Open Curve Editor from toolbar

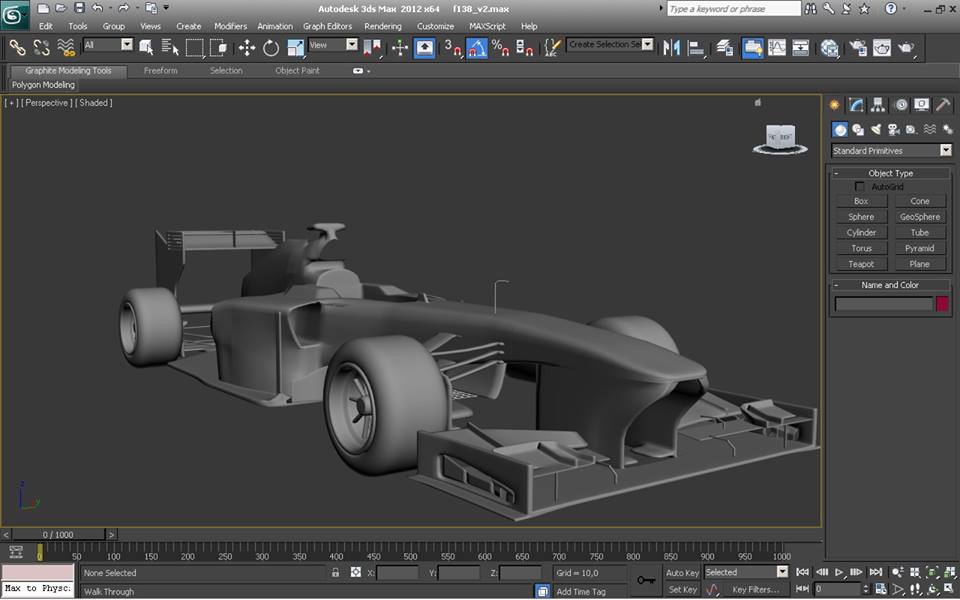tap(776, 47)
